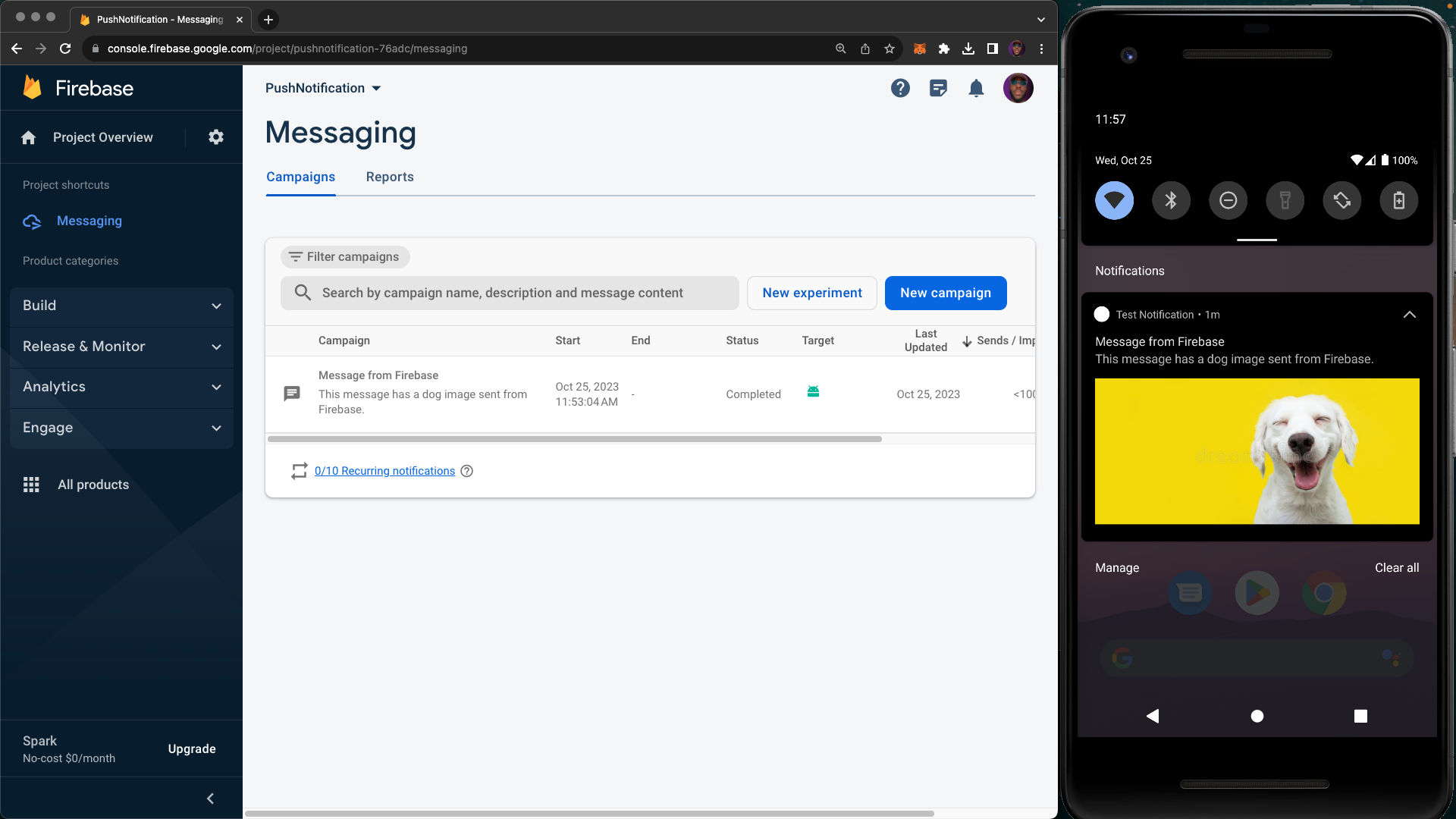Tap Clear all notifications on phone
Viewport: 1456px width, 819px height.
pyautogui.click(x=1397, y=568)
